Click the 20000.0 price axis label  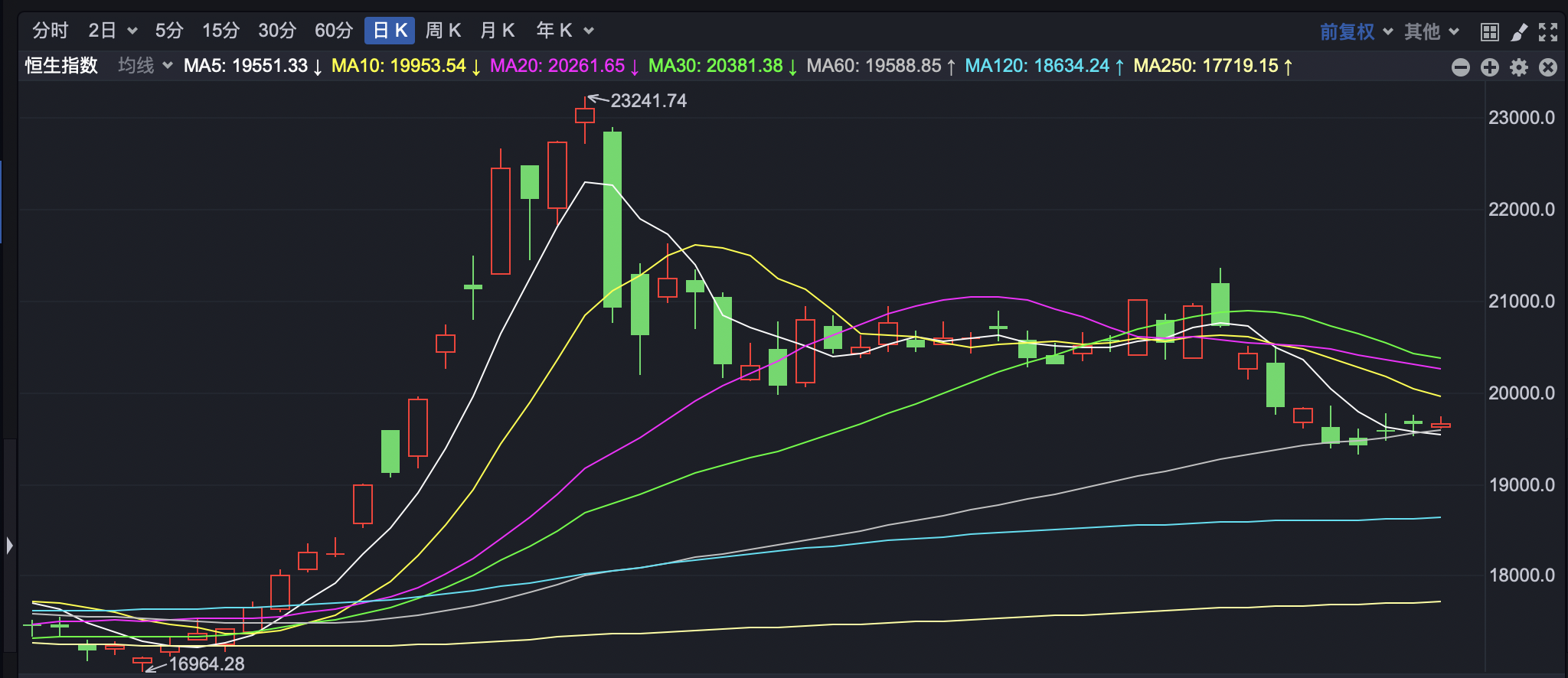coord(1521,393)
